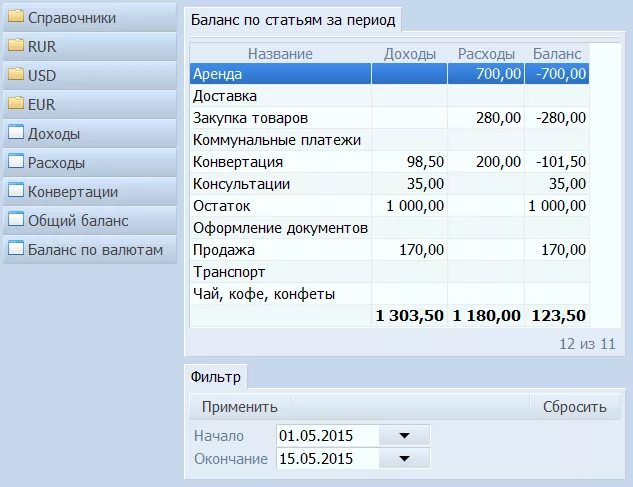The image size is (633, 487).
Task: Sort by the Доходы column header
Action: pyautogui.click(x=409, y=54)
